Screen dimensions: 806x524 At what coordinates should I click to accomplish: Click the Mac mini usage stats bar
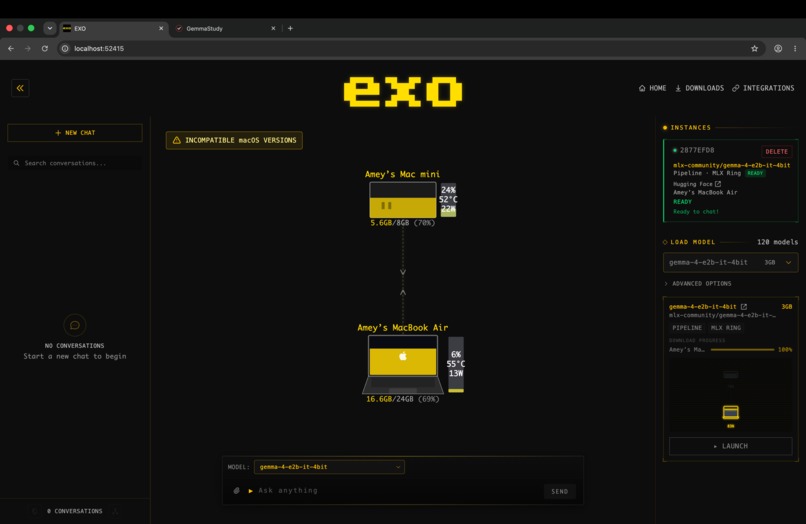coord(448,200)
